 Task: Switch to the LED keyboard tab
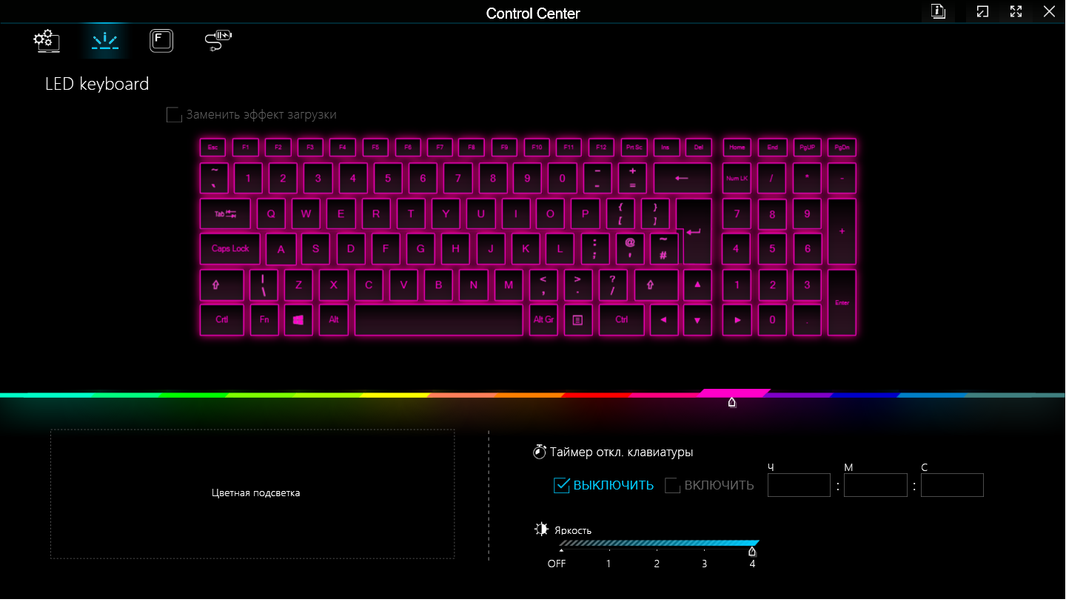105,41
